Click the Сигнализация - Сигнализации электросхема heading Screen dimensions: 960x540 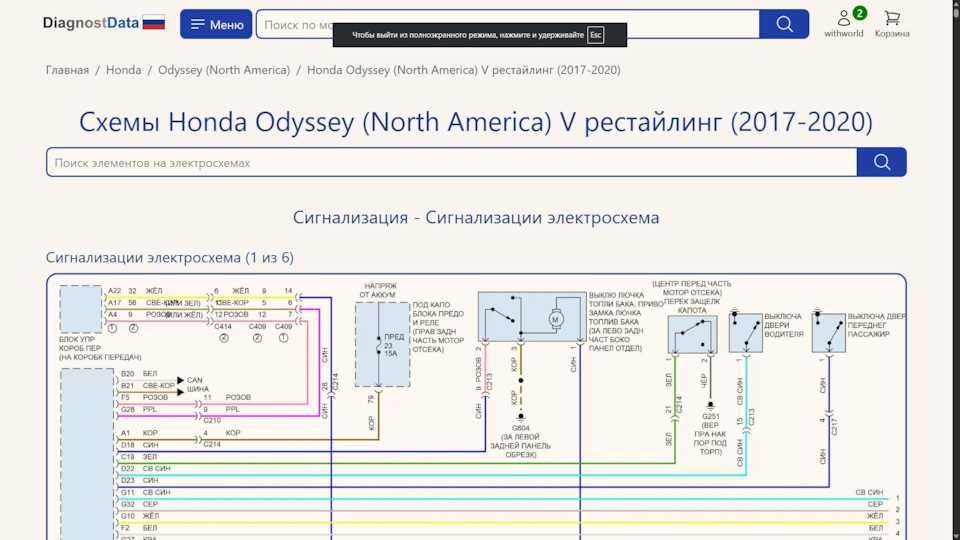coord(476,217)
